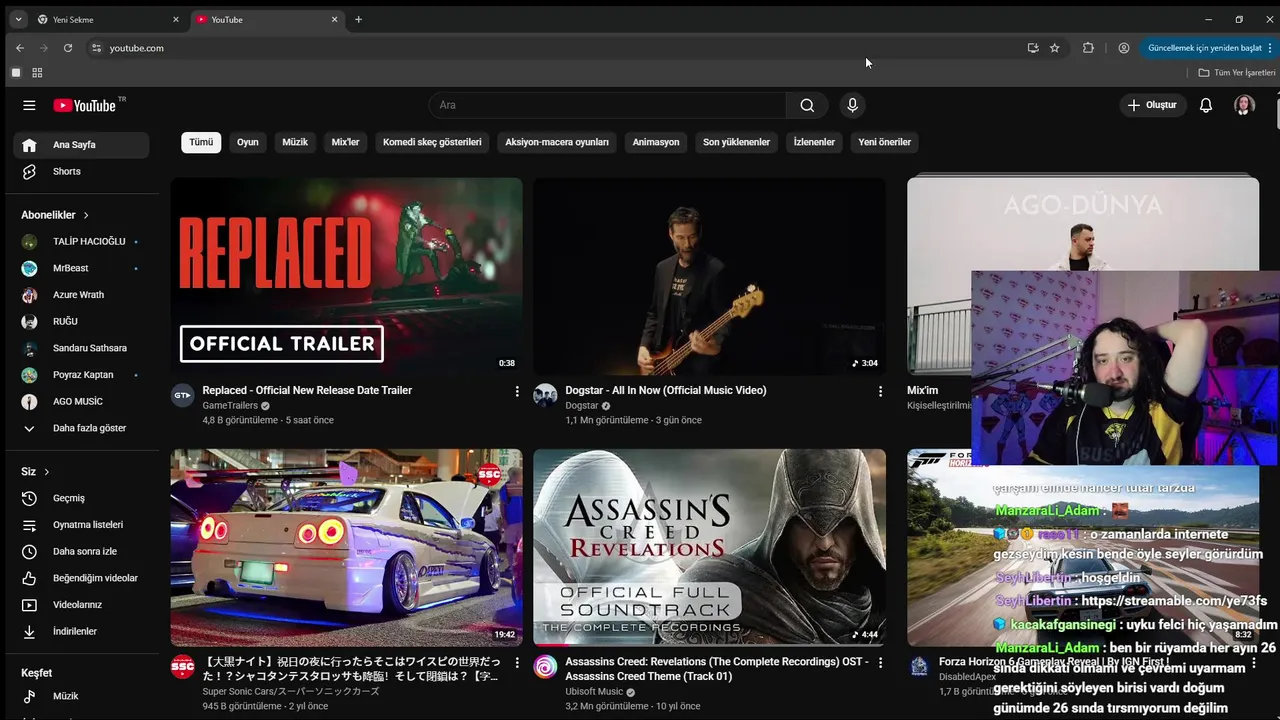Open the notifications bell

[1206, 105]
